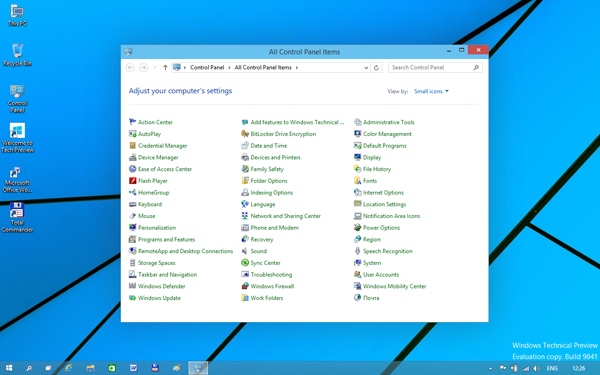Show hidden tray icons arrow

click(x=490, y=369)
